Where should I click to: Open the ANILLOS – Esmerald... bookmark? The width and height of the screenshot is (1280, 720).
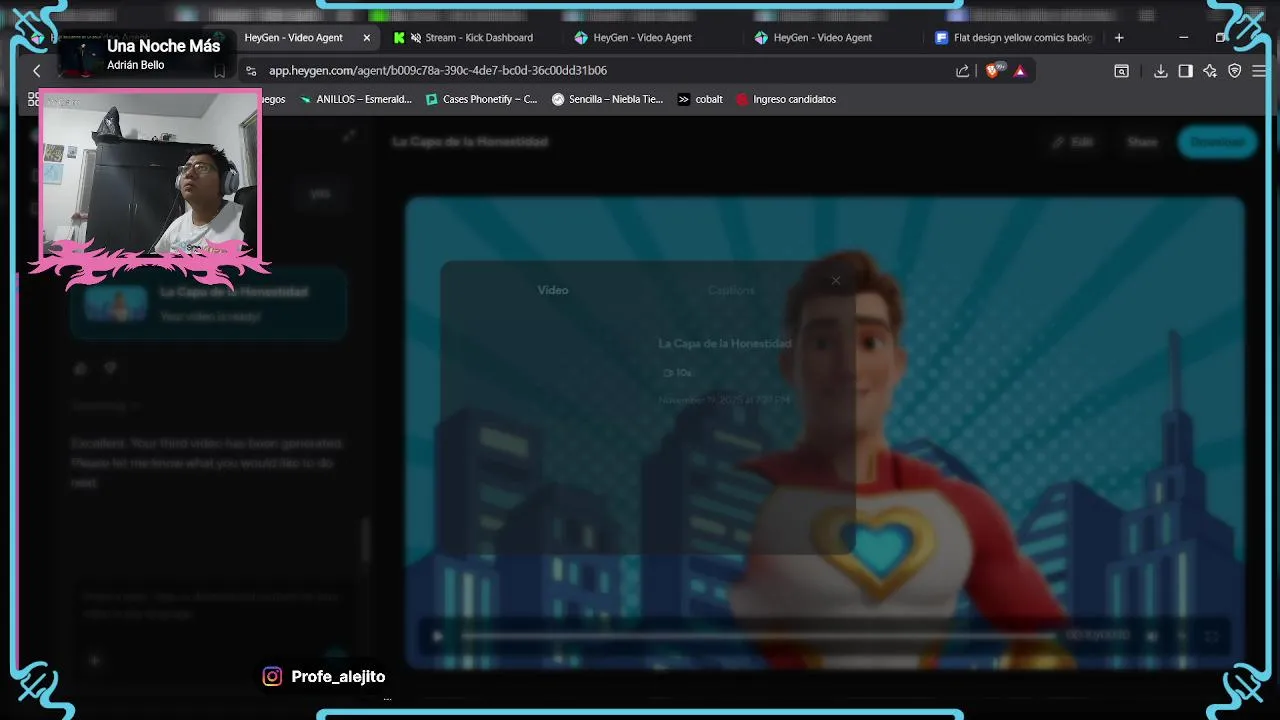[x=356, y=99]
